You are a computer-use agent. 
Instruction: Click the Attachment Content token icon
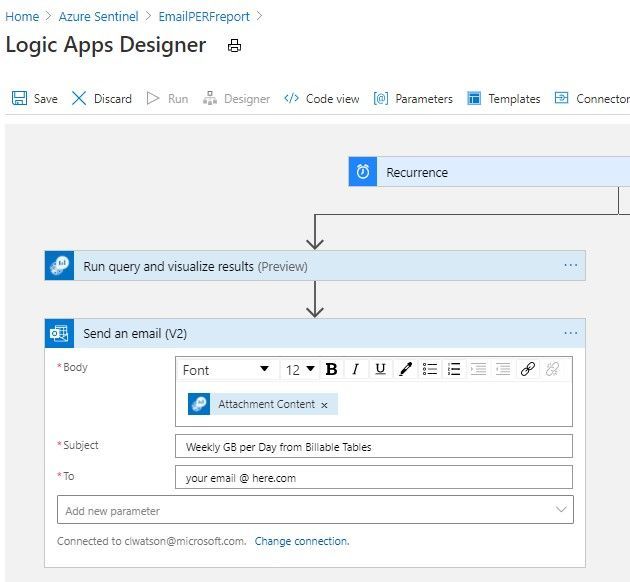point(199,404)
